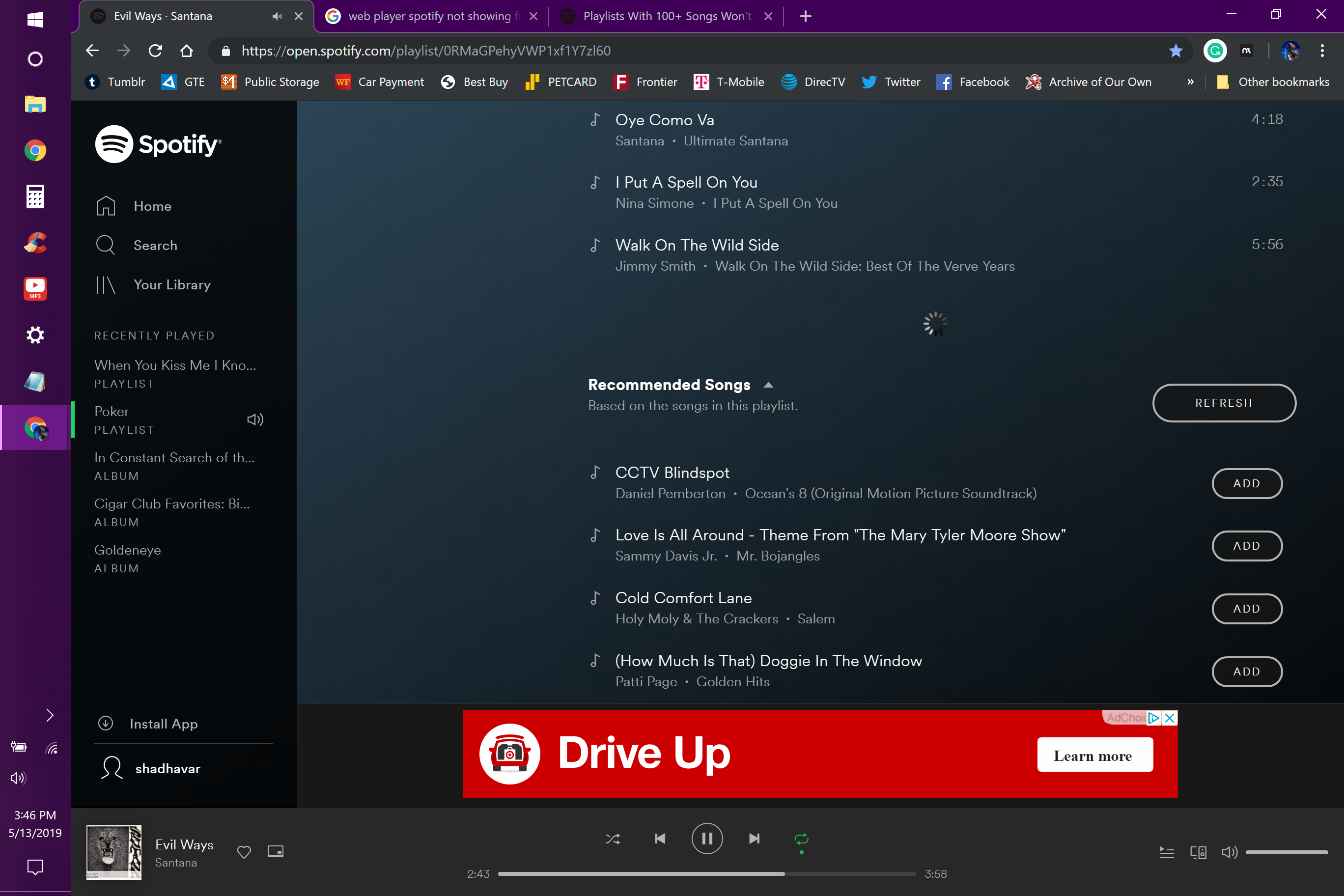Add Love Is All Around to playlist
1344x896 pixels.
coord(1247,546)
